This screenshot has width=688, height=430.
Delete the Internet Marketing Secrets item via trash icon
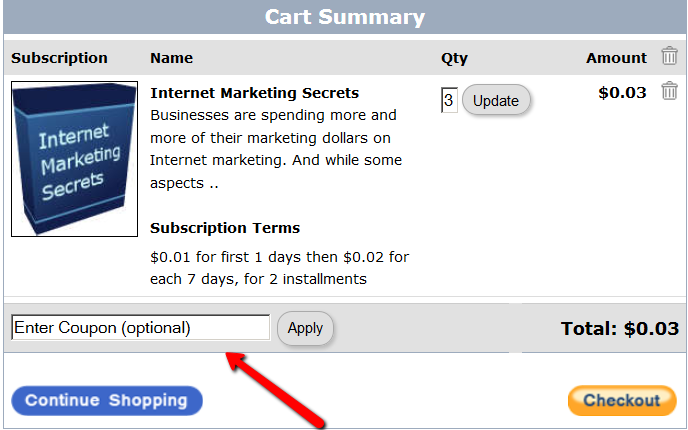pyautogui.click(x=669, y=91)
